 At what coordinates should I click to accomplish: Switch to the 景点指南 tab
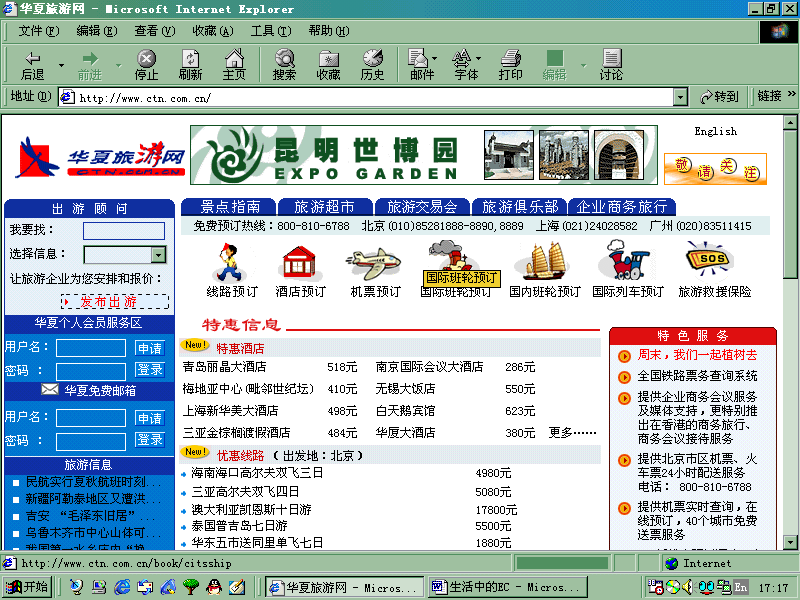229,207
